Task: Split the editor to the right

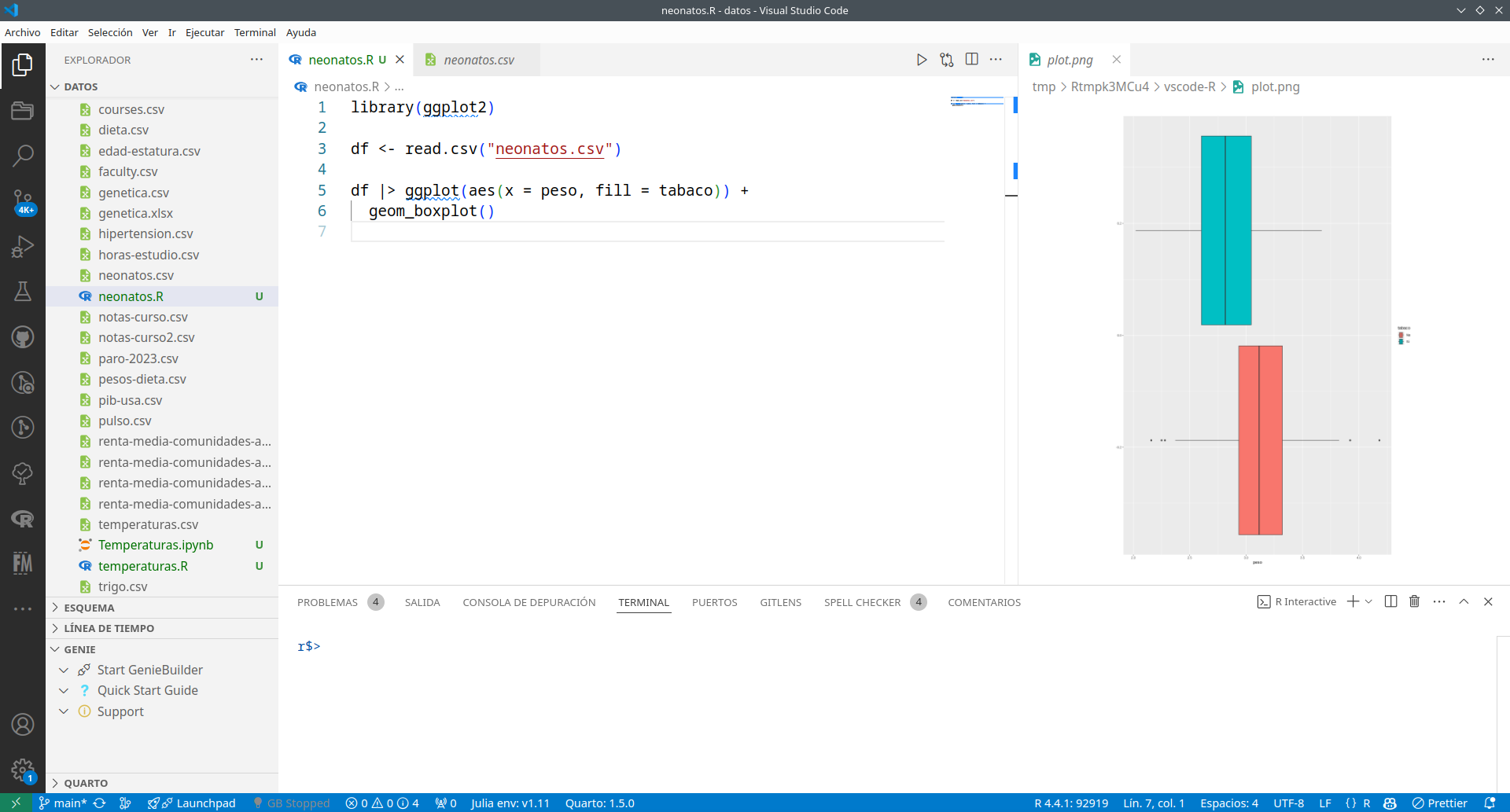Action: (972, 60)
